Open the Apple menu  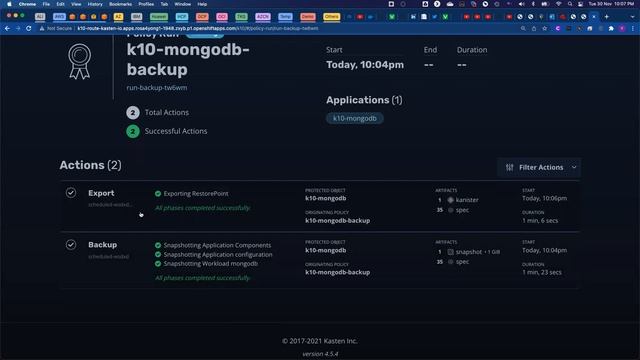[x=9, y=4]
